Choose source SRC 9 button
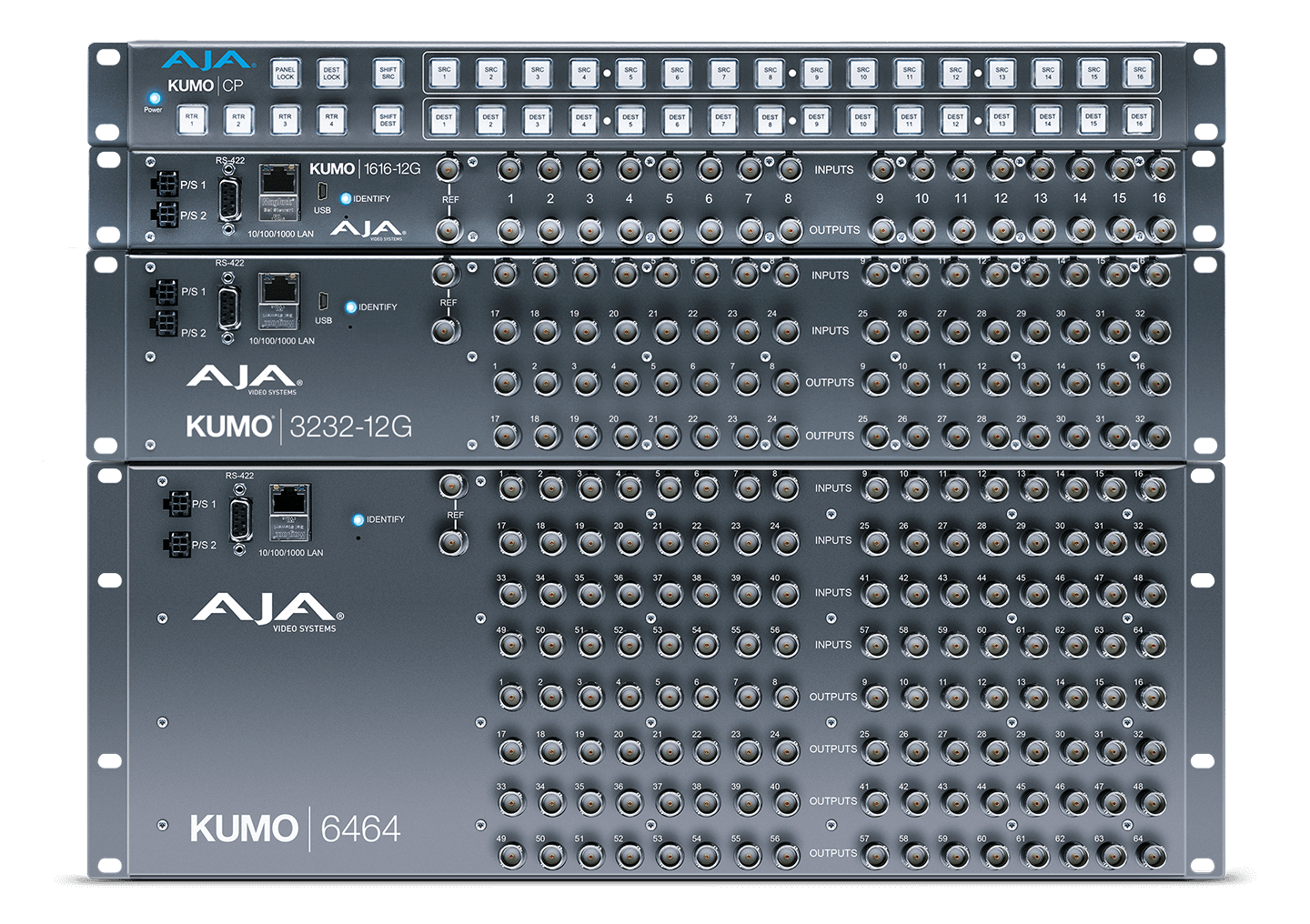 click(x=817, y=73)
